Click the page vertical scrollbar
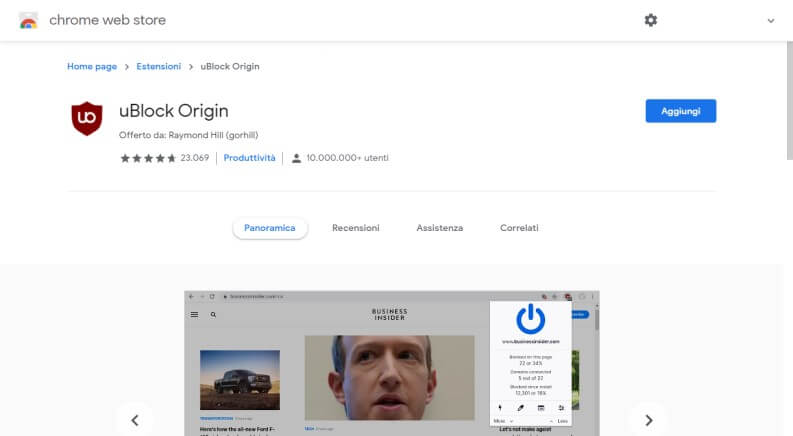This screenshot has width=793, height=436. 789,101
